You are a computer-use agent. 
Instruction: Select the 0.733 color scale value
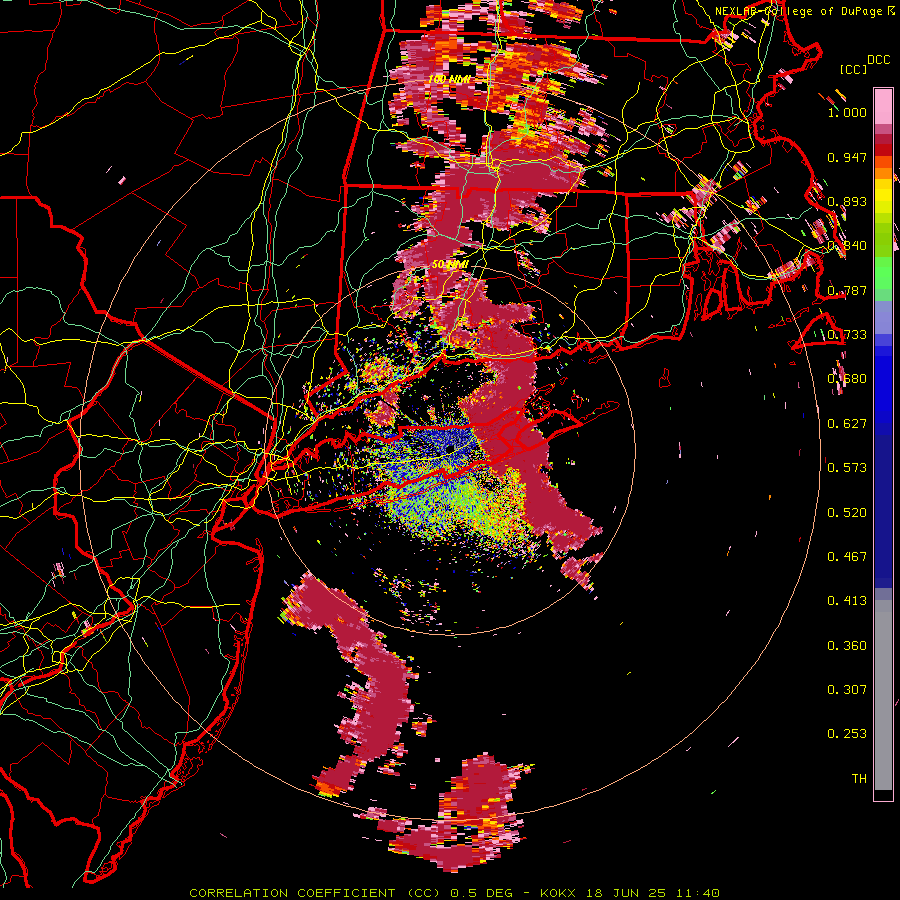click(x=847, y=335)
